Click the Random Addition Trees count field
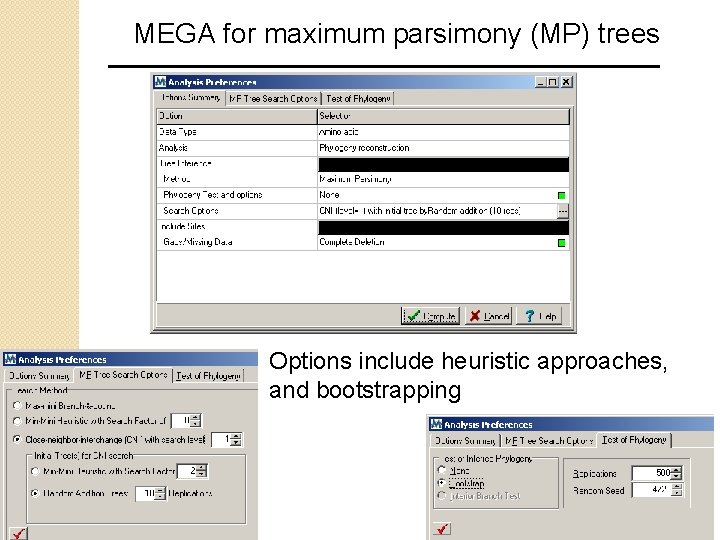This screenshot has width=720, height=540. (x=146, y=494)
